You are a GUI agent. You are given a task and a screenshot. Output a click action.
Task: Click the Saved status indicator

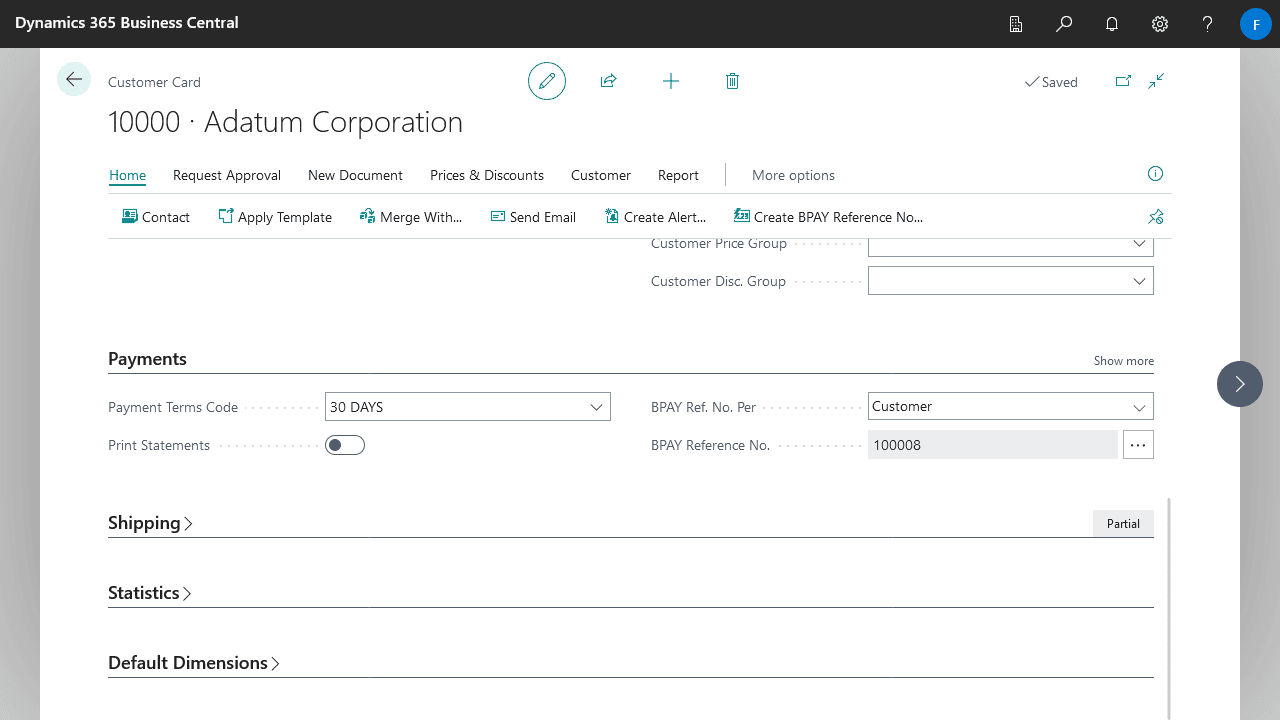click(x=1051, y=82)
